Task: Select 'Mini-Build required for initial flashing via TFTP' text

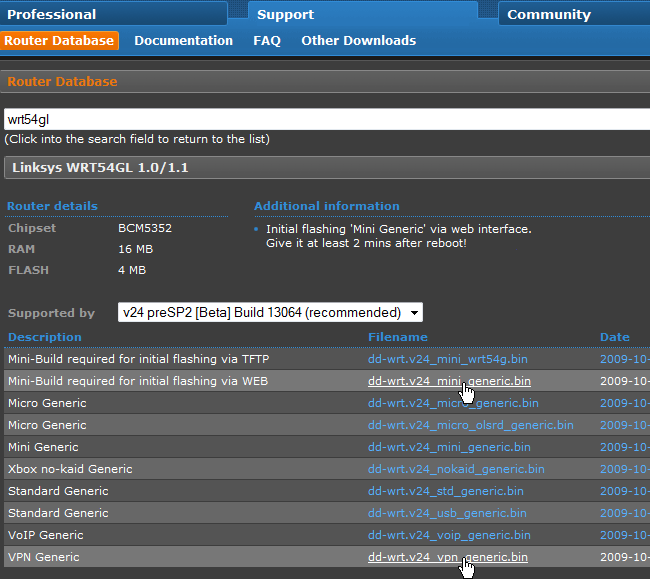Action: [x=138, y=359]
